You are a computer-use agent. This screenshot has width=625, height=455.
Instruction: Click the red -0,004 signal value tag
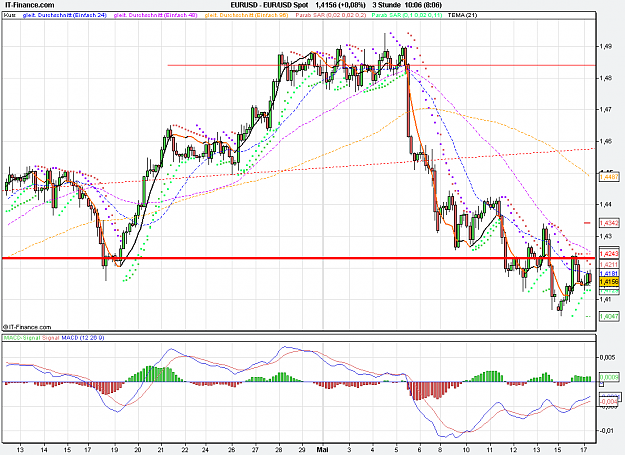(x=609, y=401)
